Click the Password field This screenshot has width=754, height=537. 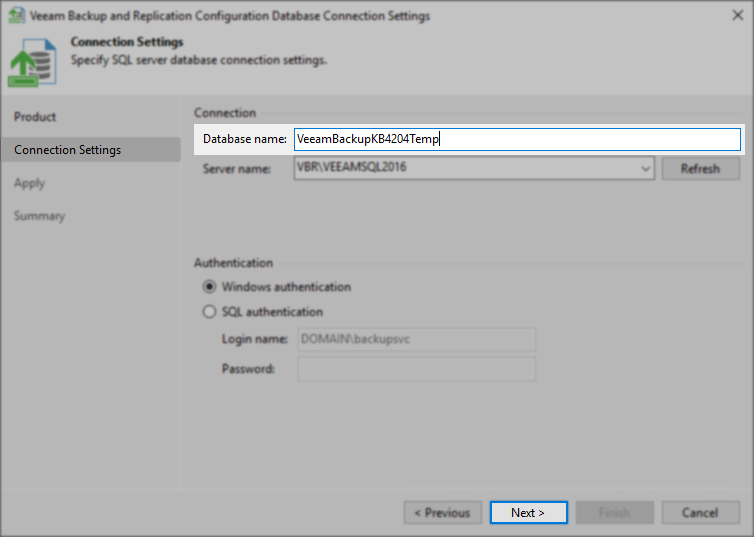tap(417, 369)
